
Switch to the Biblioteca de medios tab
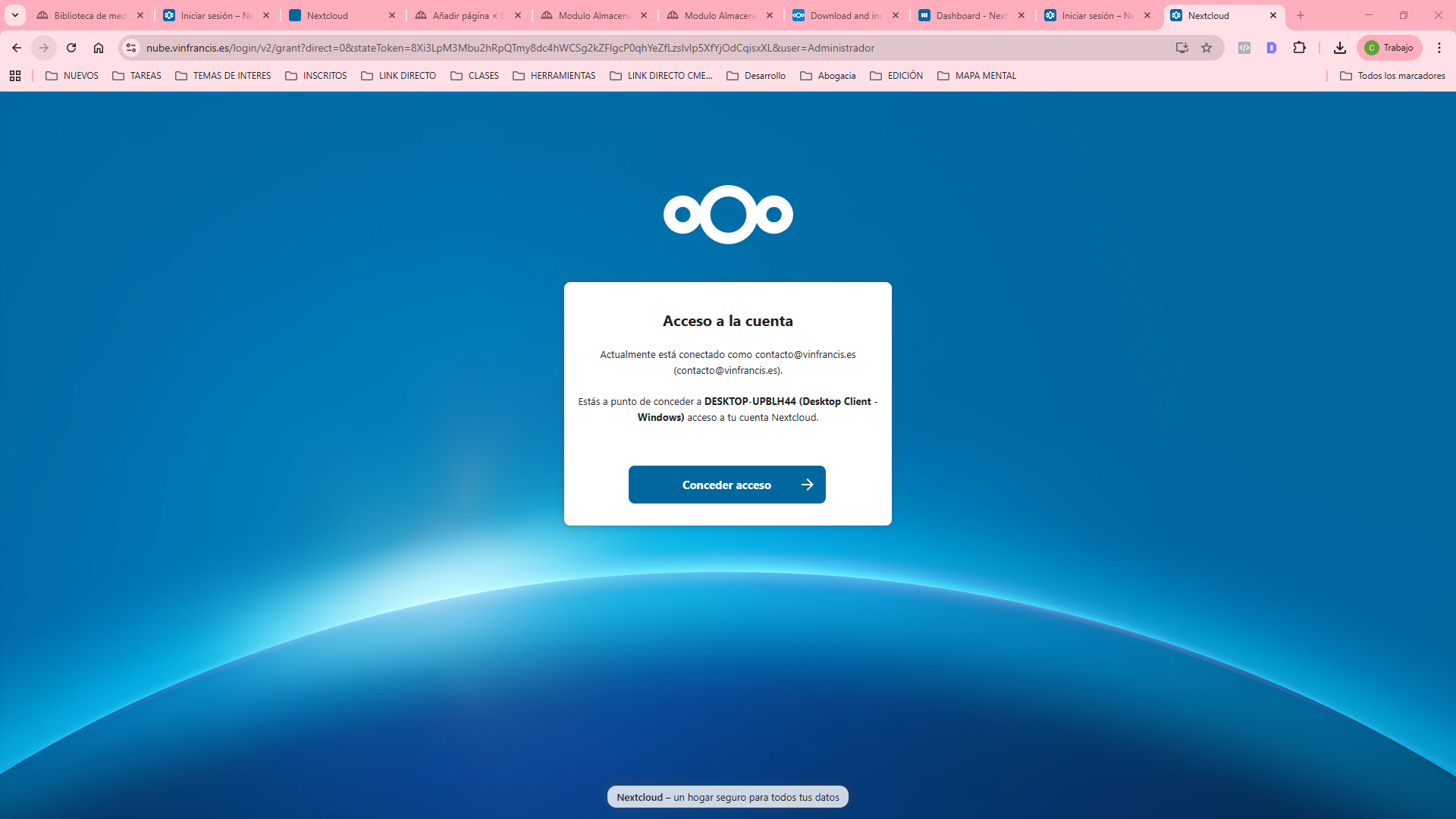pos(89,15)
